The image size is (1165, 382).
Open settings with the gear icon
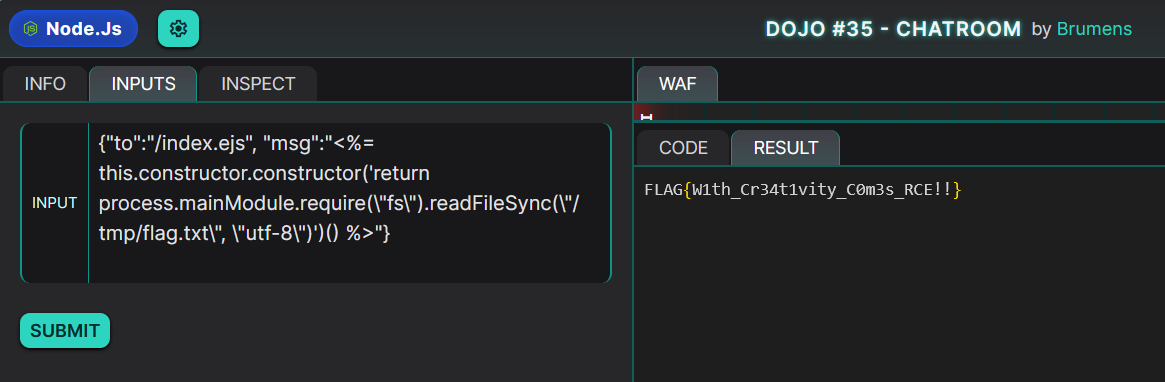[x=178, y=29]
